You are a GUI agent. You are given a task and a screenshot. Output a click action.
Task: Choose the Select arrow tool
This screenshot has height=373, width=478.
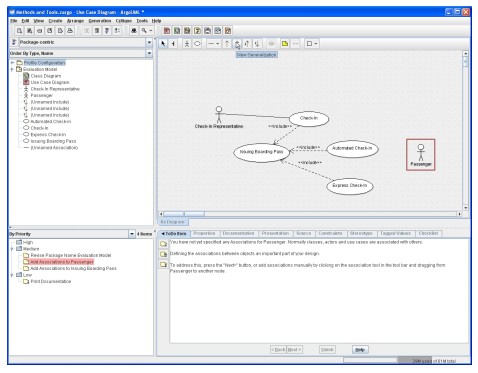163,44
